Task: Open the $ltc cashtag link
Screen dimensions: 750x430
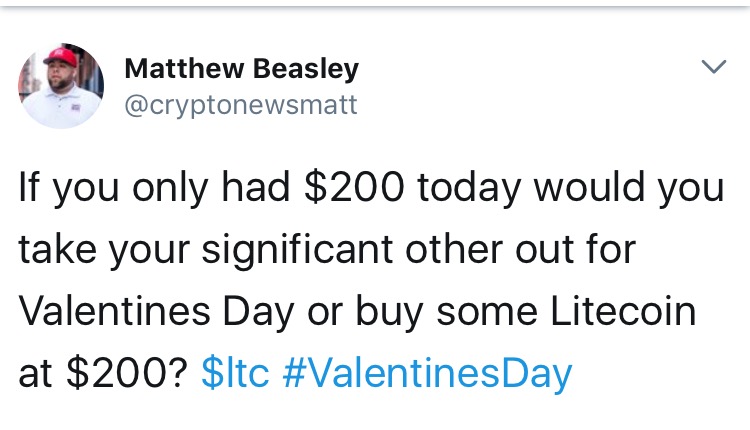Action: (235, 373)
